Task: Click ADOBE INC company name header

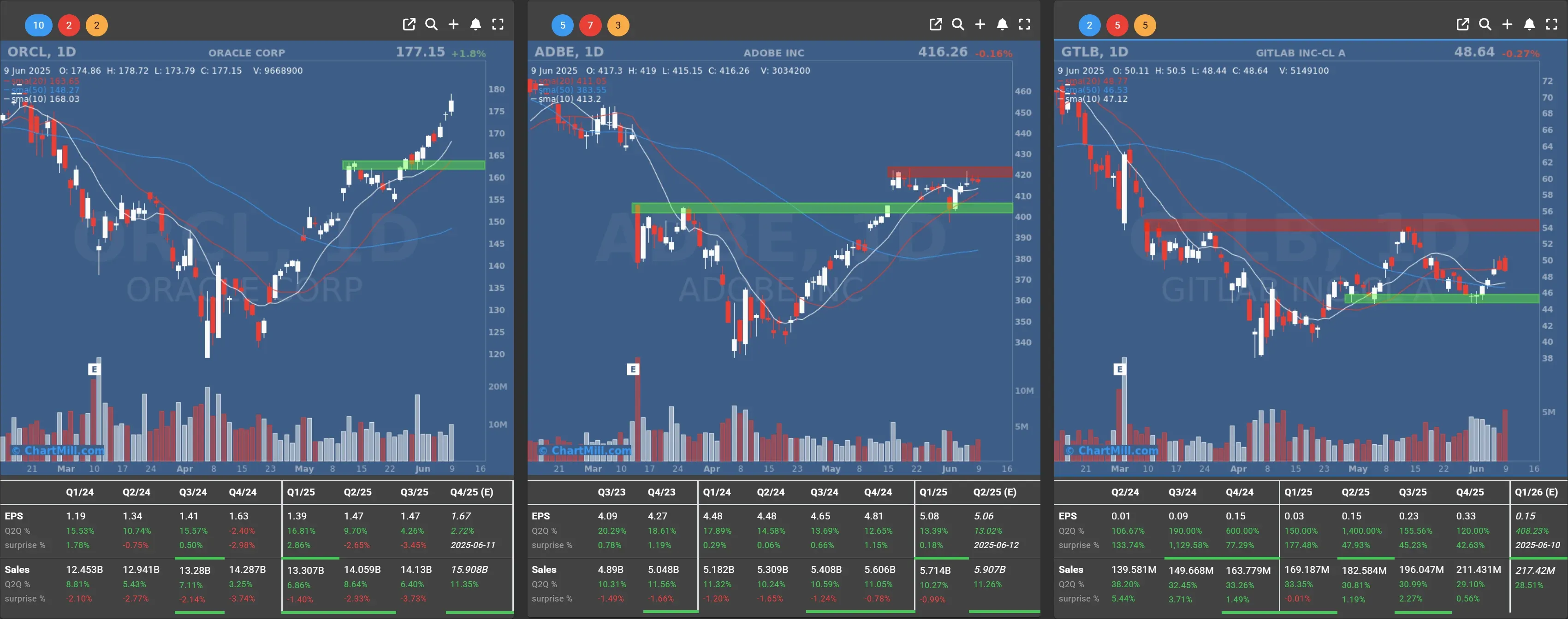Action: pos(774,53)
